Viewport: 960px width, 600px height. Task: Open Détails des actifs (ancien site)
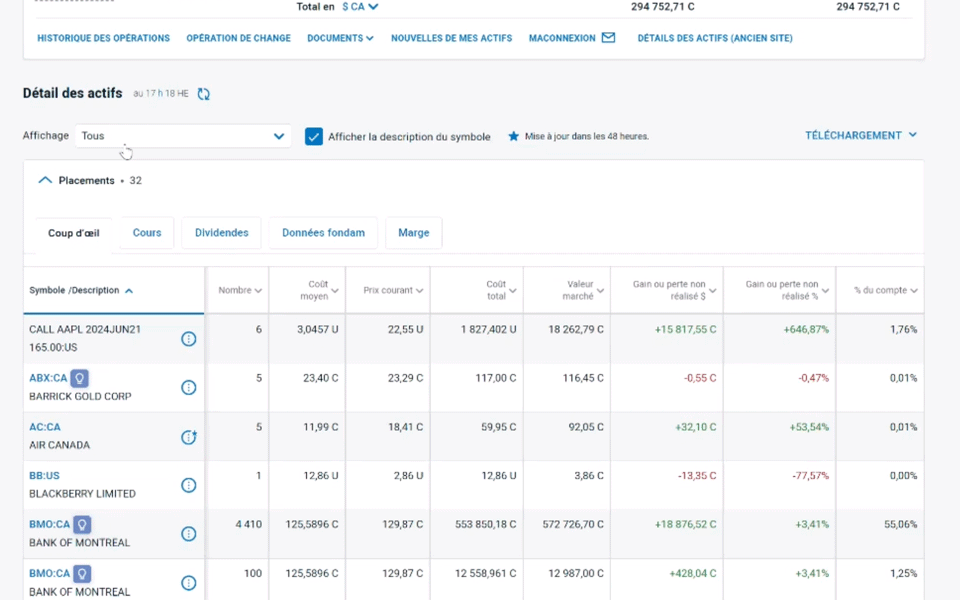tap(715, 38)
